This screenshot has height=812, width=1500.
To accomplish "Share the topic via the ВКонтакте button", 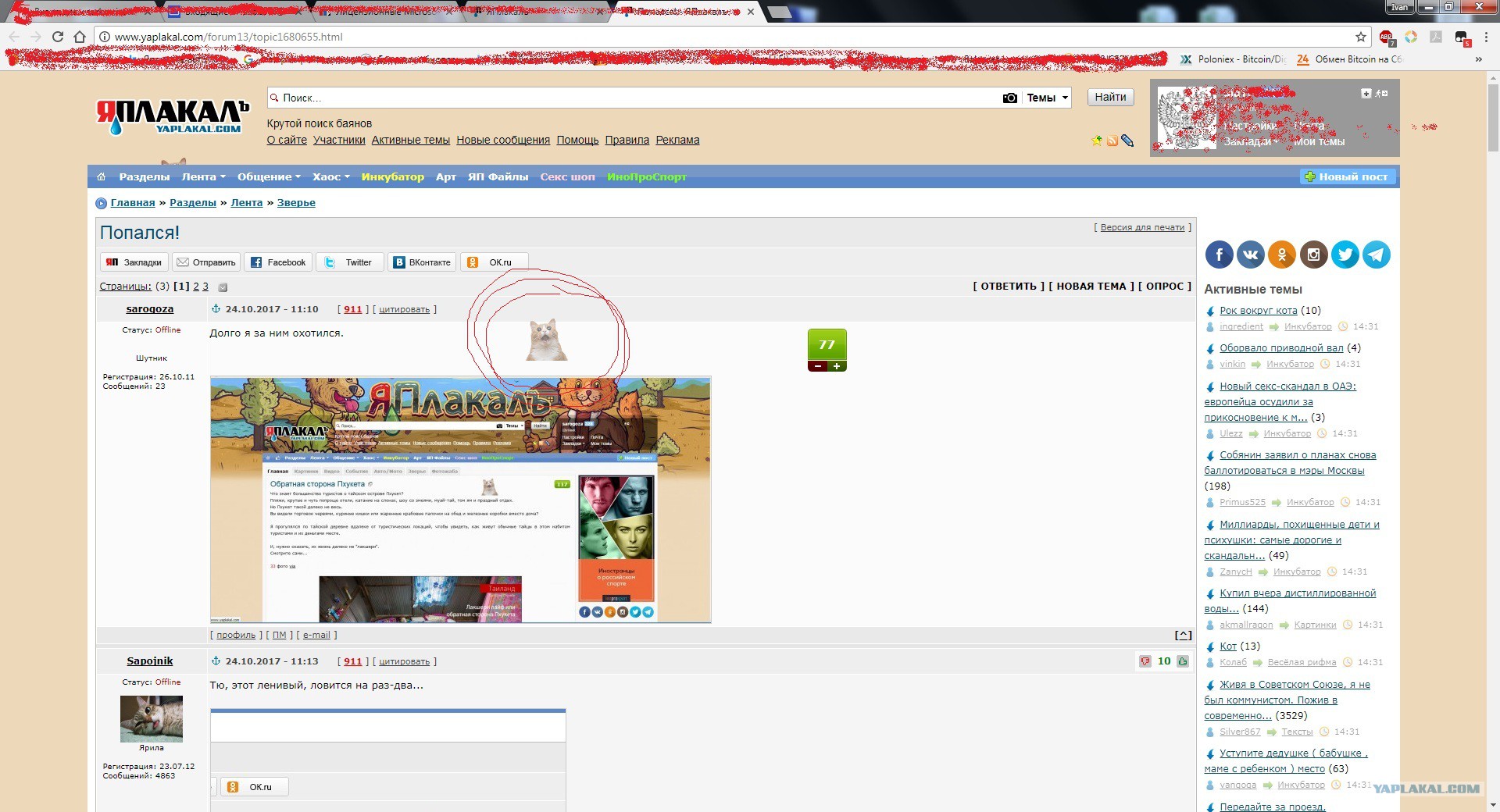I will click(x=422, y=262).
